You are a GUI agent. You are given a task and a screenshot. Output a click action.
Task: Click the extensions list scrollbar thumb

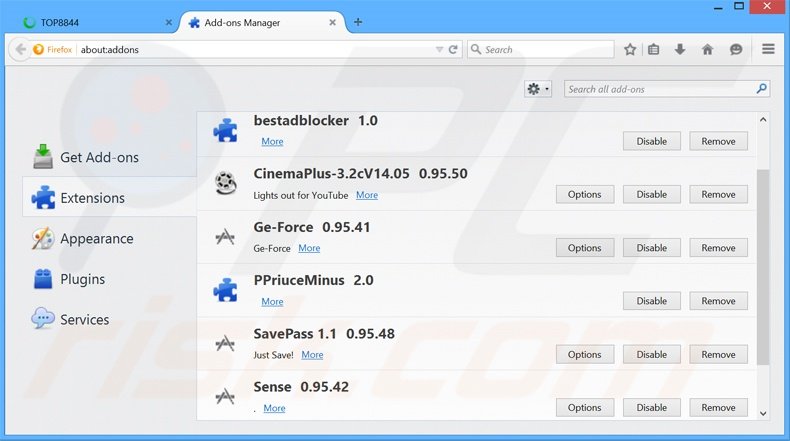(x=763, y=267)
